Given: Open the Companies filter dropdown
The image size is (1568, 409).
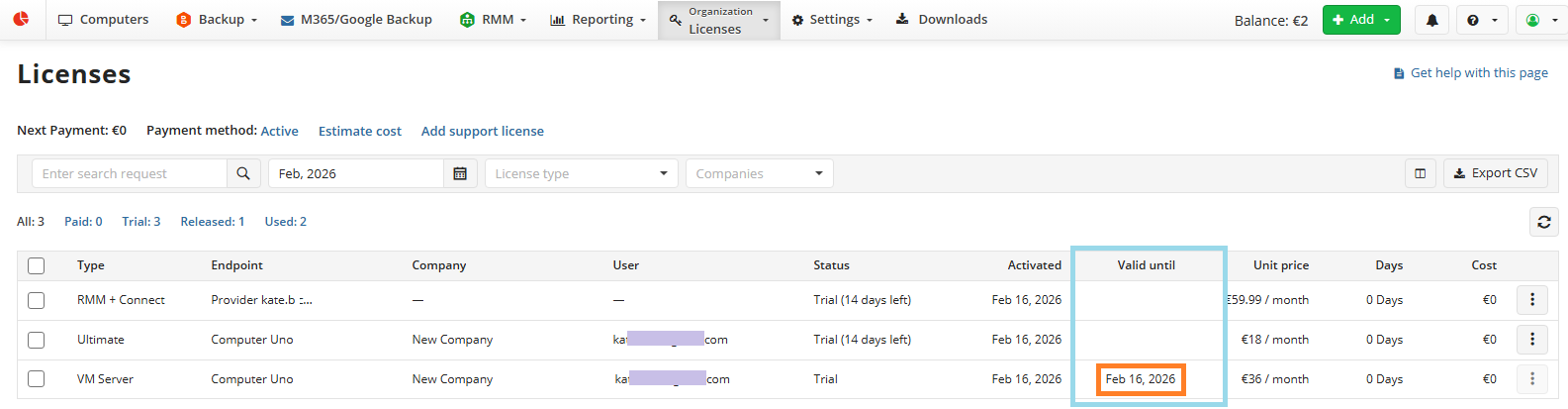Looking at the screenshot, I should pos(759,173).
